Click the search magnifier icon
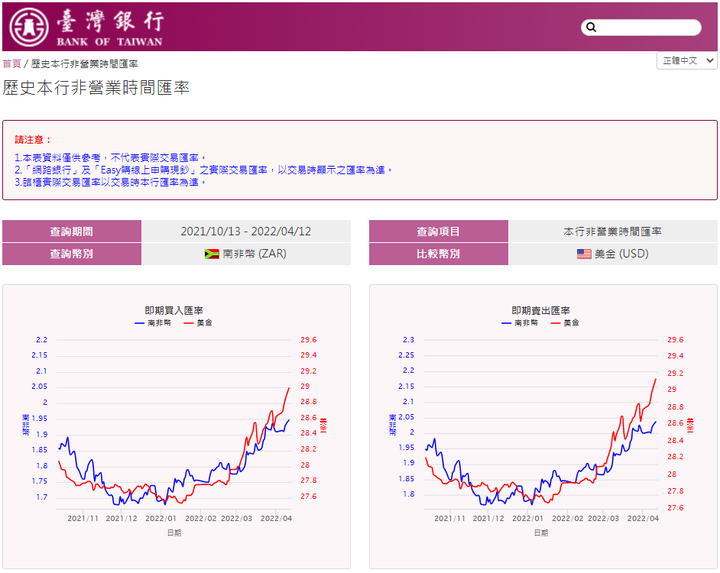720x573 pixels. pyautogui.click(x=591, y=27)
